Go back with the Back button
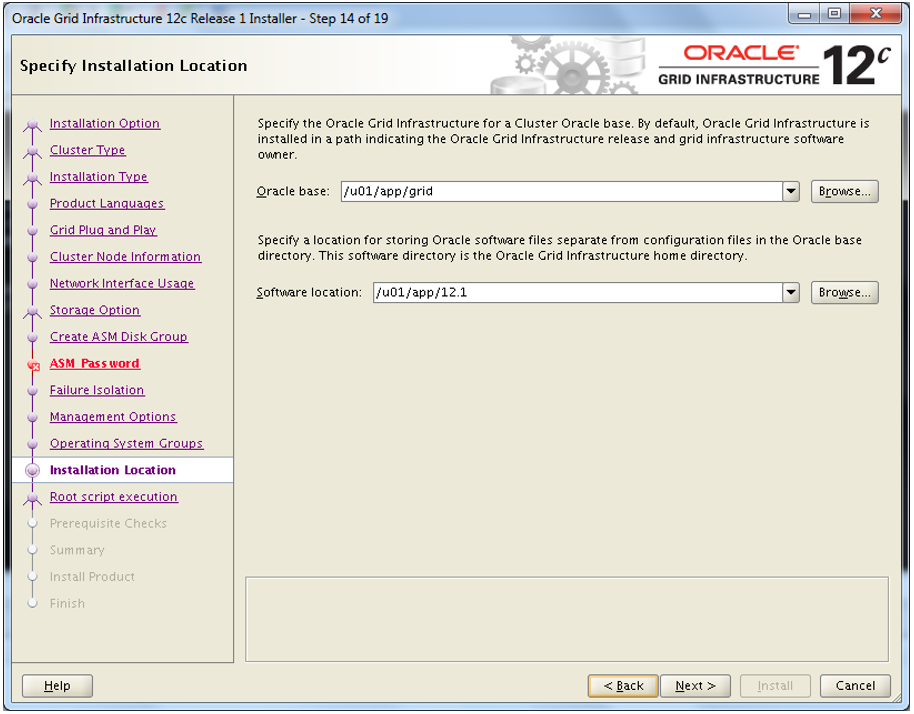914x714 pixels. click(x=623, y=686)
